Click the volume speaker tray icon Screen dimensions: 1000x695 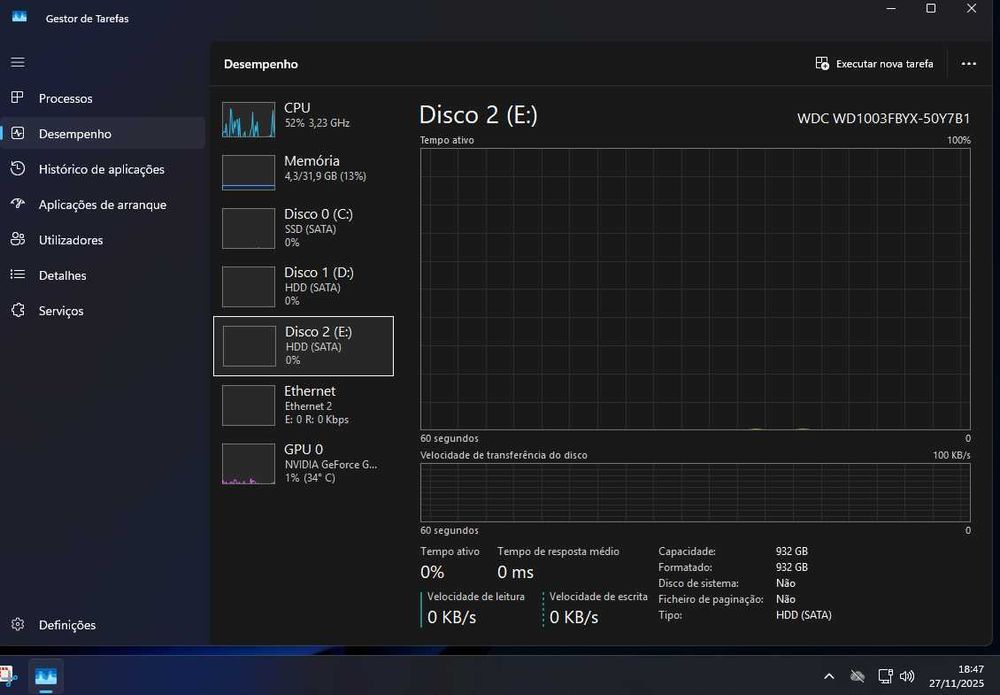[x=907, y=677]
